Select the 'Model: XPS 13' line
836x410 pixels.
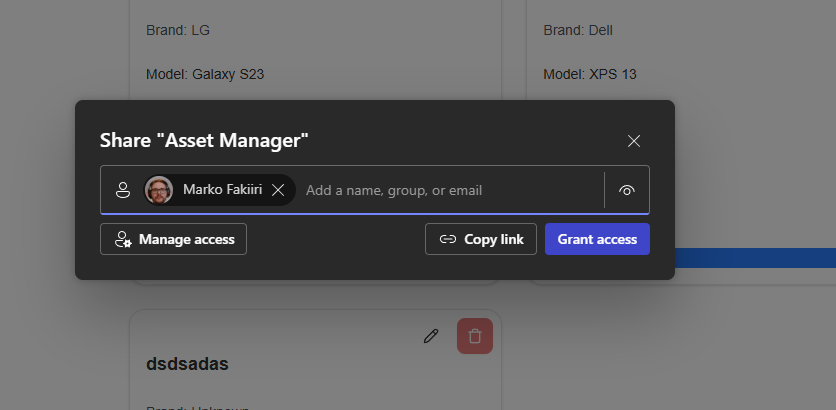click(590, 74)
